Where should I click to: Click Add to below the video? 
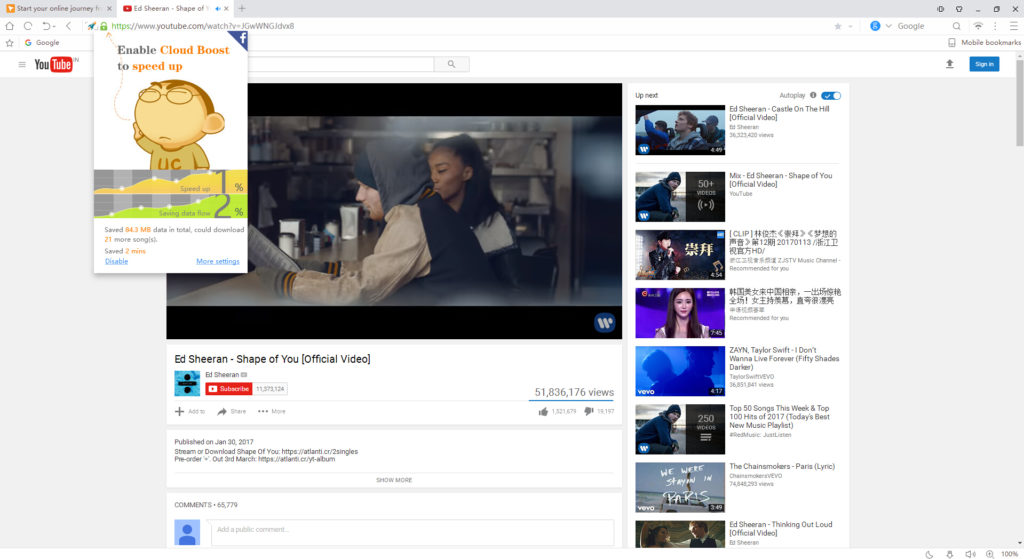tap(190, 411)
